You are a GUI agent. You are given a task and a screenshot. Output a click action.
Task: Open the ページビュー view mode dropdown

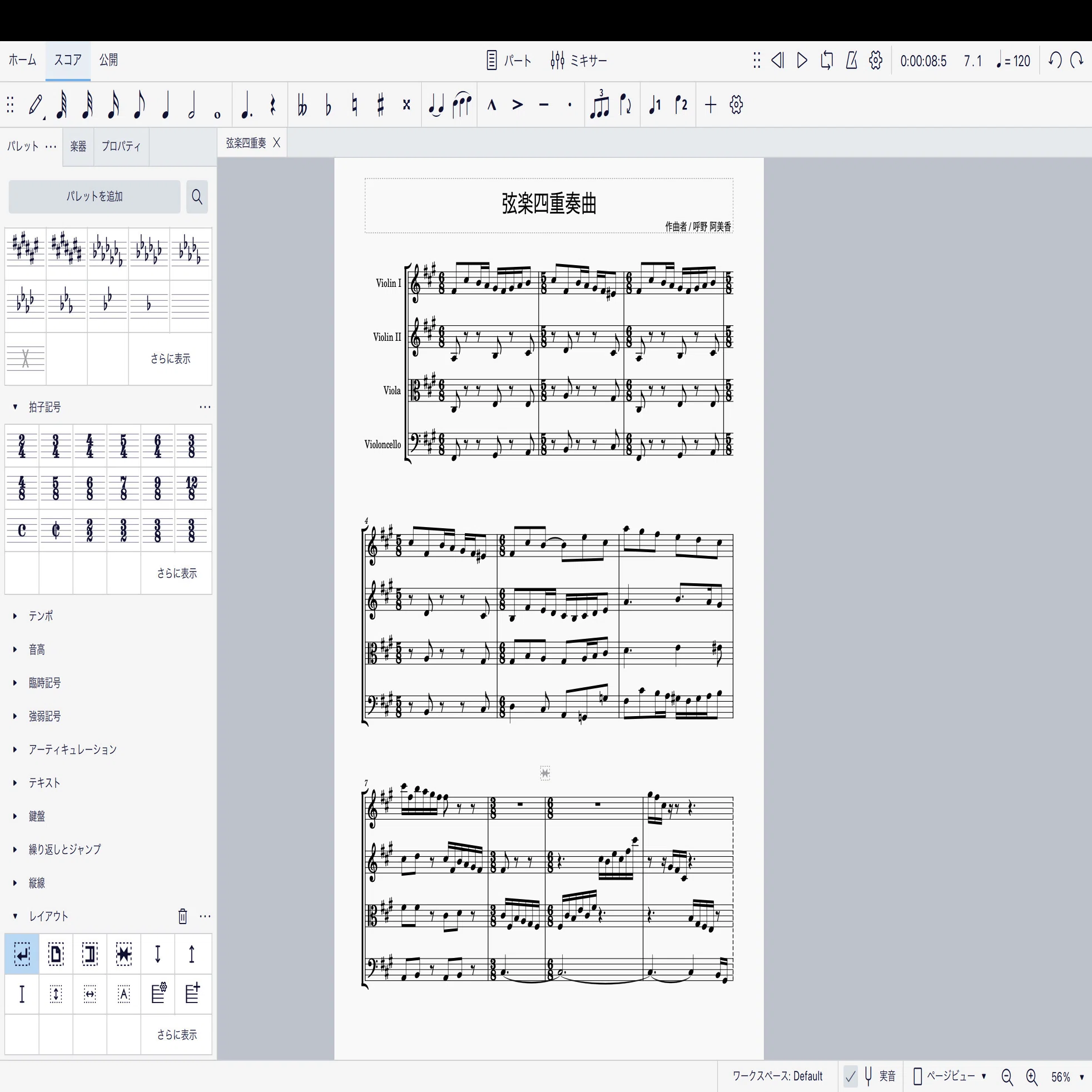pyautogui.click(x=950, y=1076)
